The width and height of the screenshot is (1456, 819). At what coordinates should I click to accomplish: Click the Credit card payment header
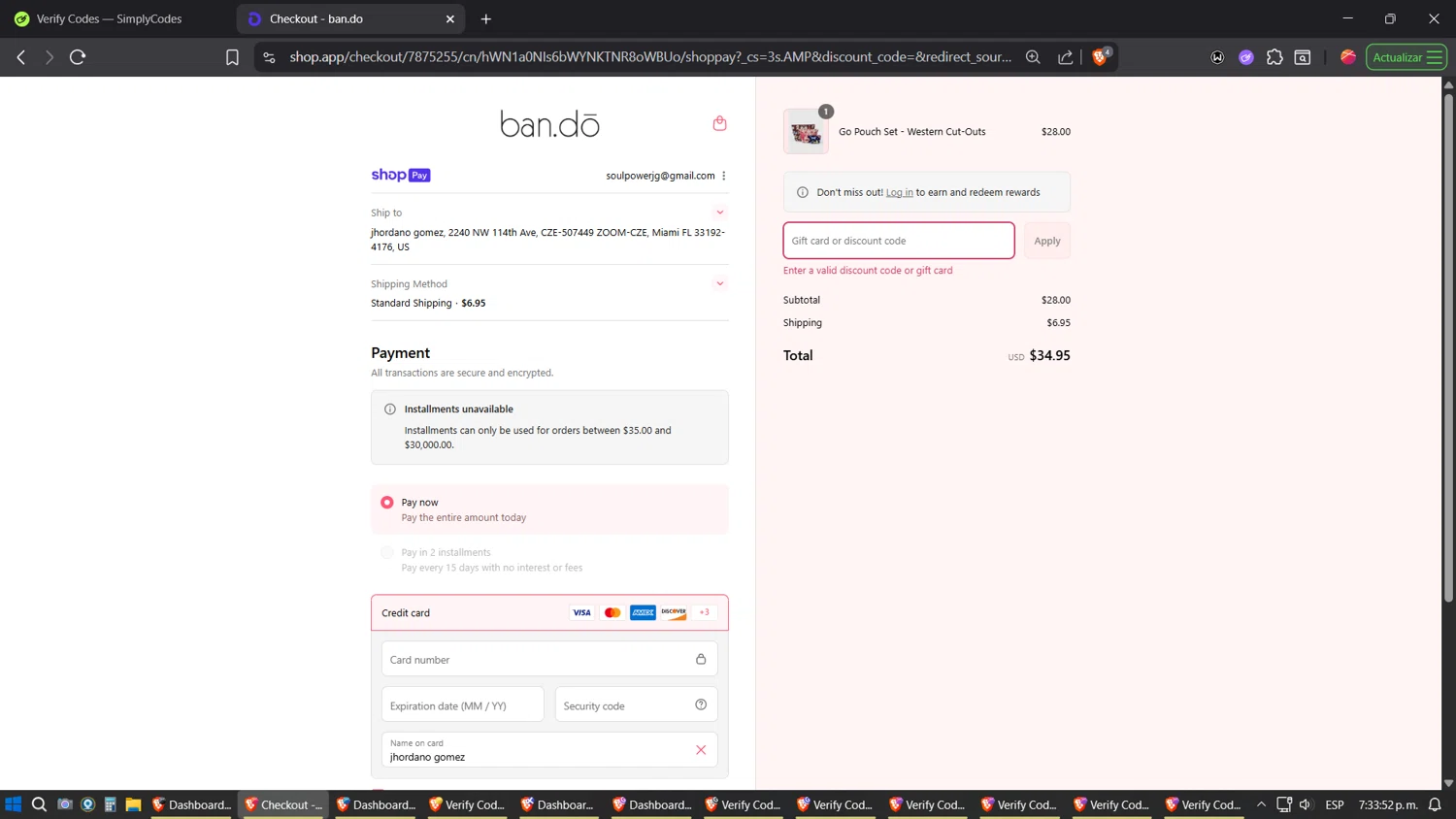[x=549, y=612]
